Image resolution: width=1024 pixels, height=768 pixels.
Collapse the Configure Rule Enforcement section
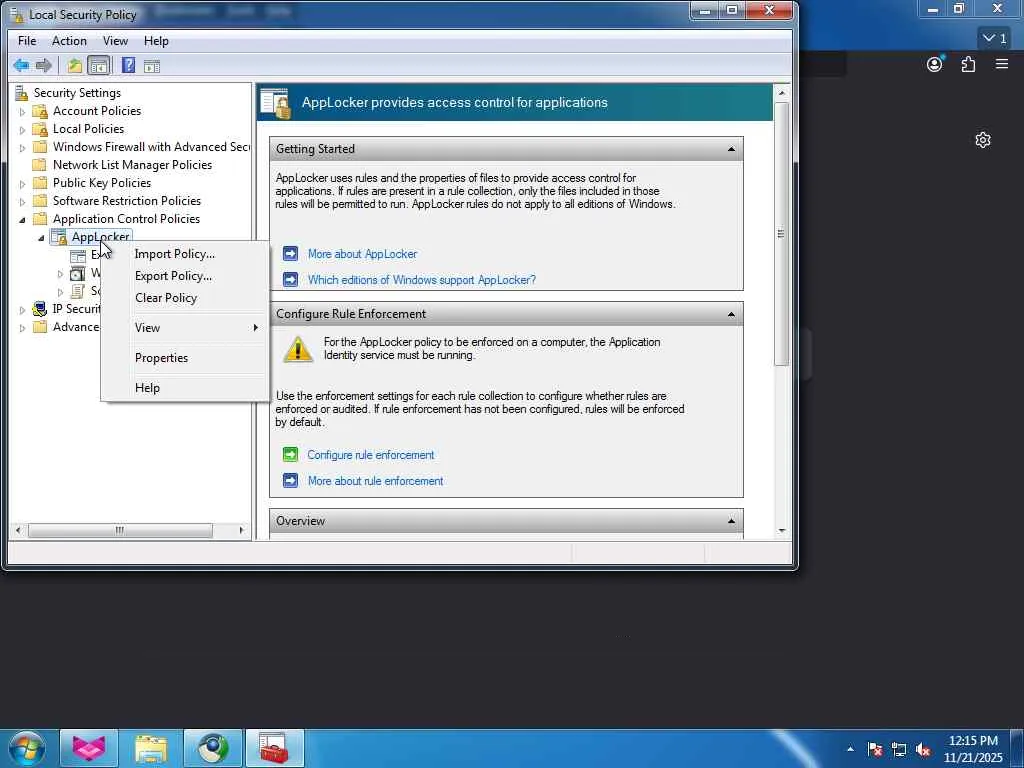(x=731, y=314)
